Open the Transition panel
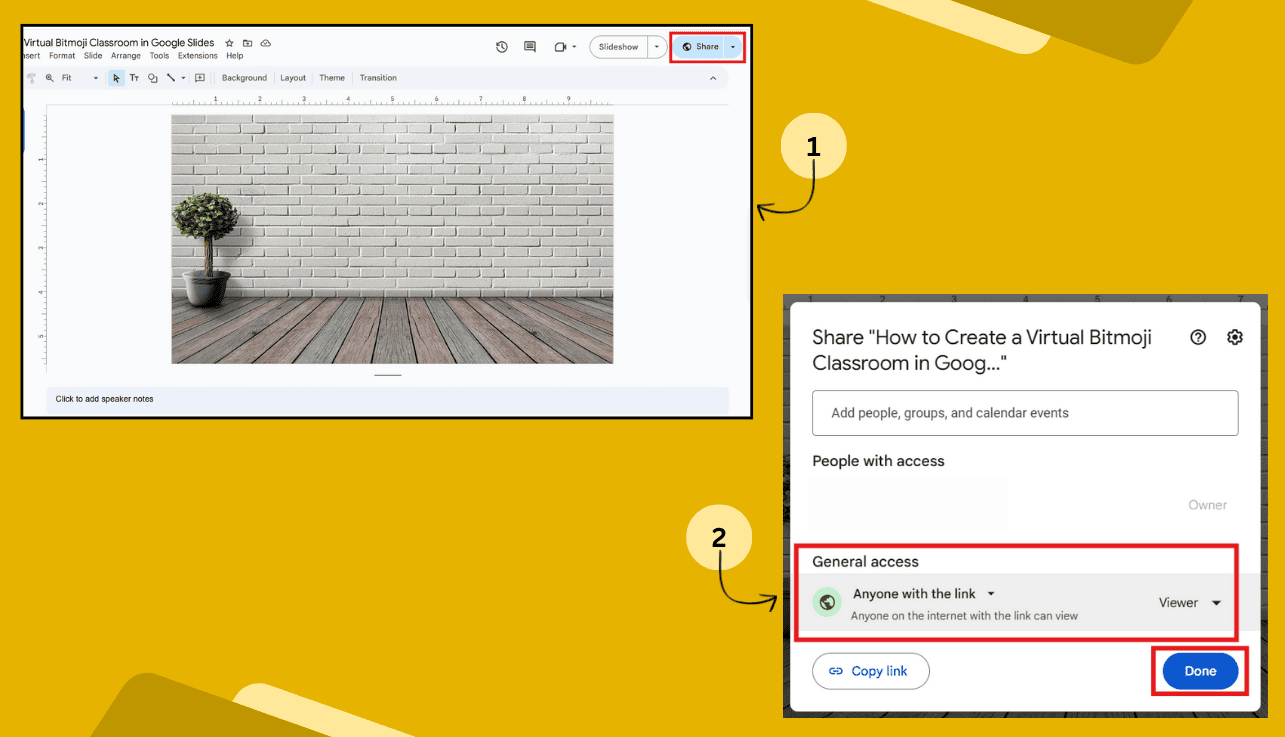1285x737 pixels. [378, 78]
